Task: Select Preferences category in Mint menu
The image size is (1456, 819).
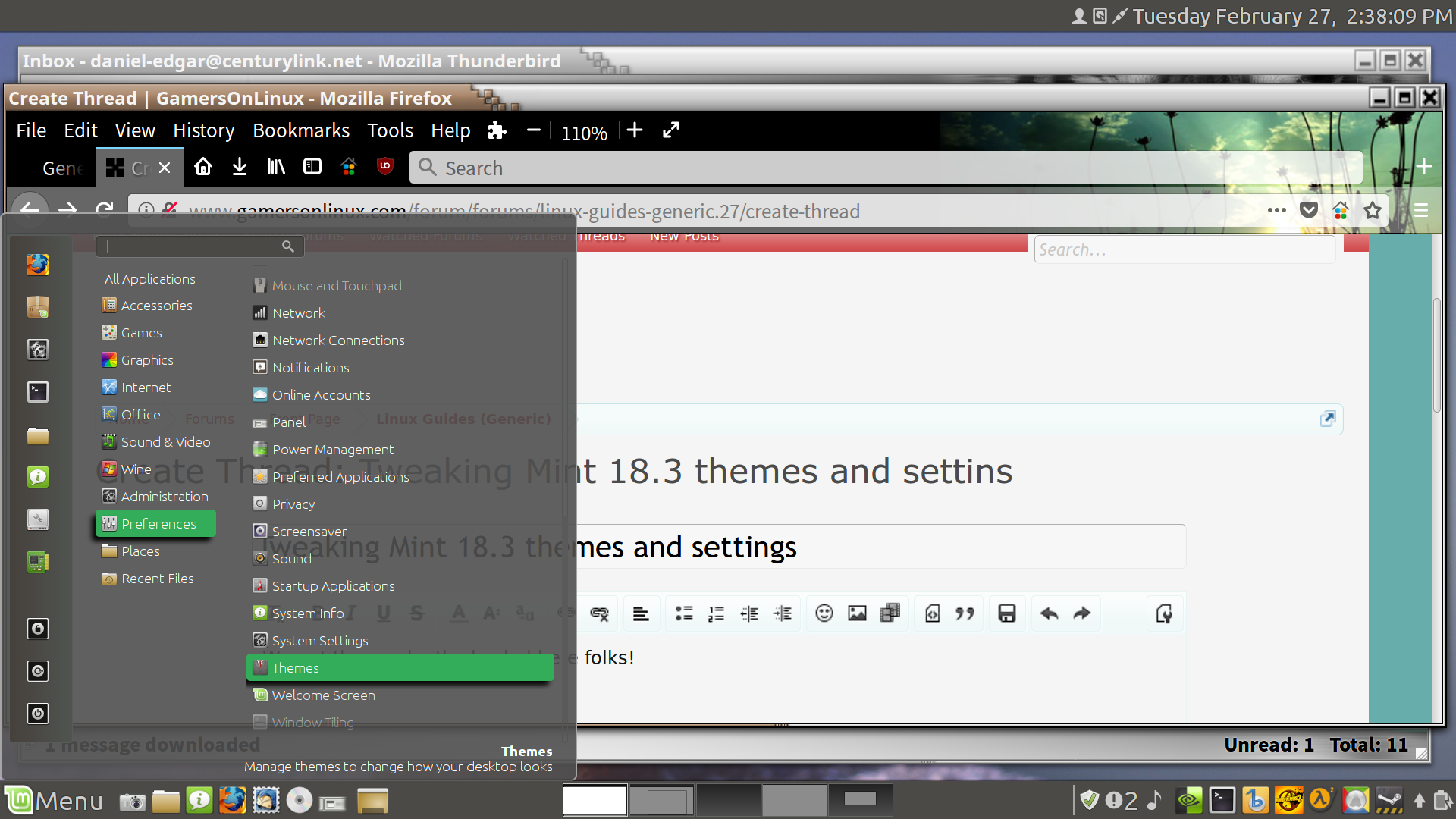Action: click(155, 523)
